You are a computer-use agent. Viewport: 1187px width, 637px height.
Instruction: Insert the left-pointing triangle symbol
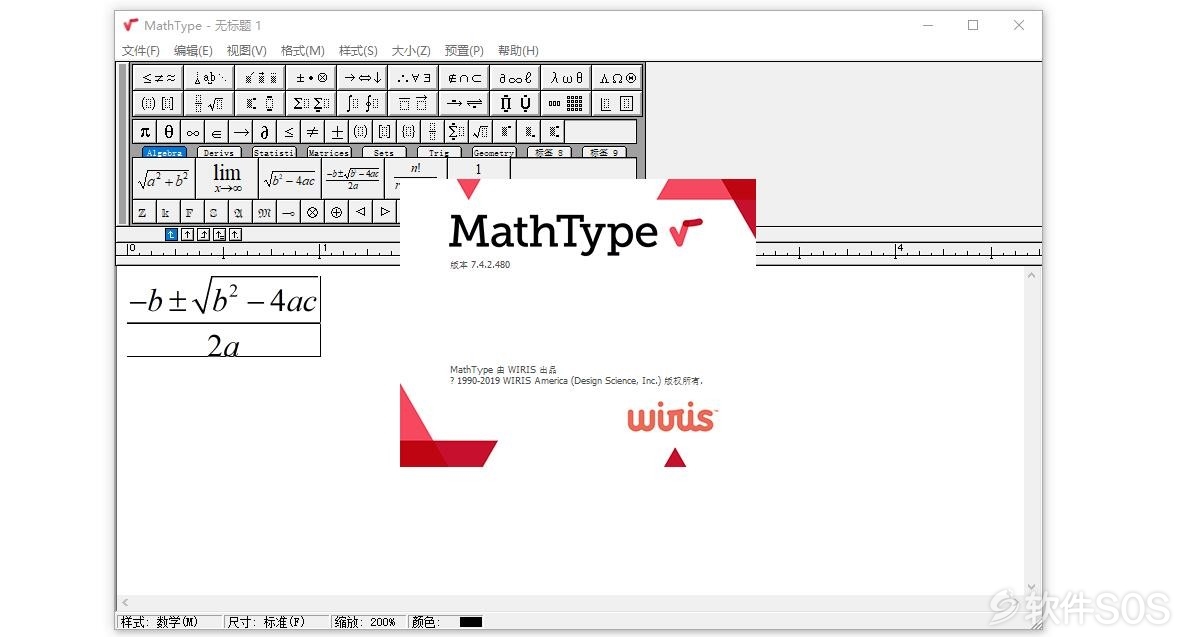click(360, 212)
